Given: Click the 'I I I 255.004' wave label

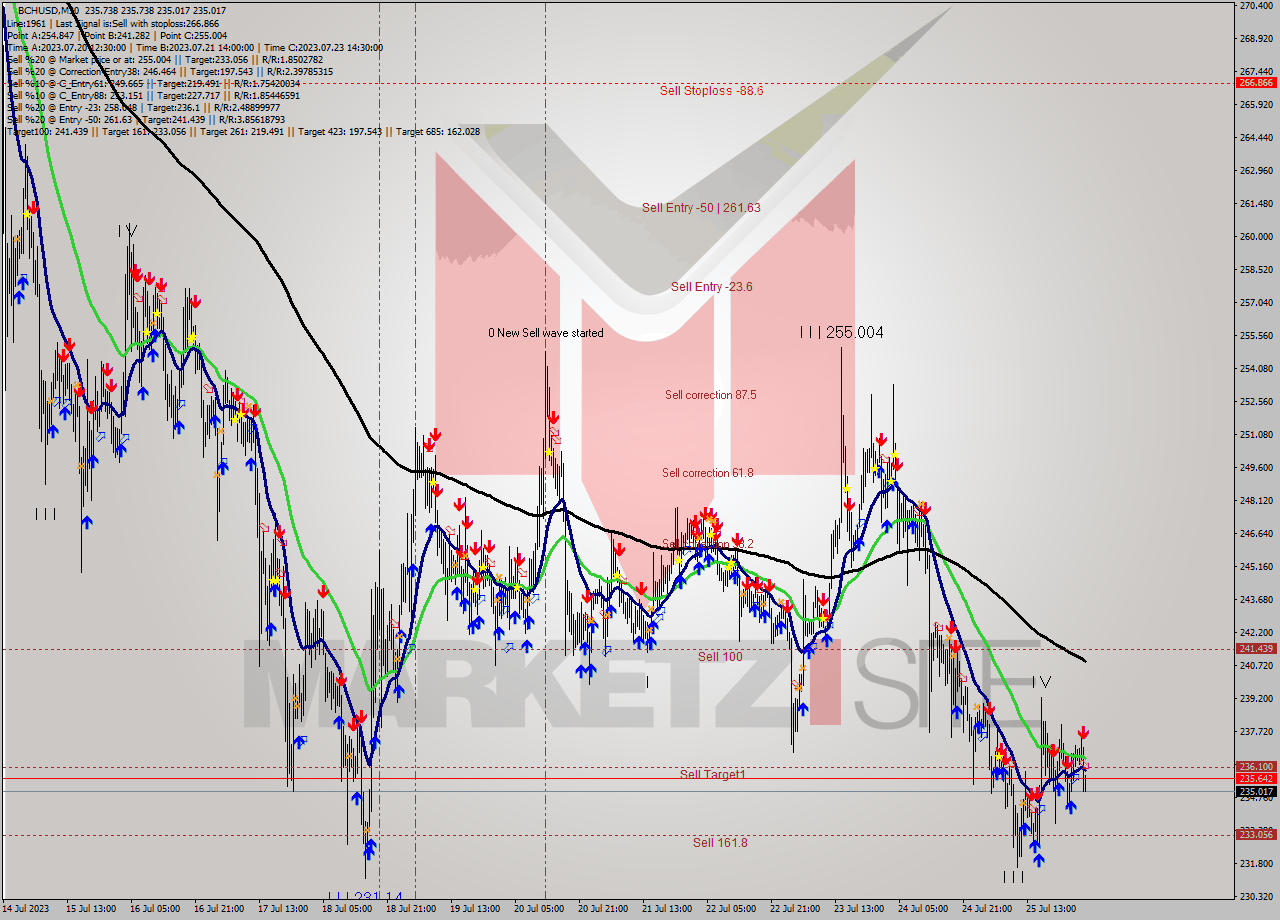Looking at the screenshot, I should 841,333.
